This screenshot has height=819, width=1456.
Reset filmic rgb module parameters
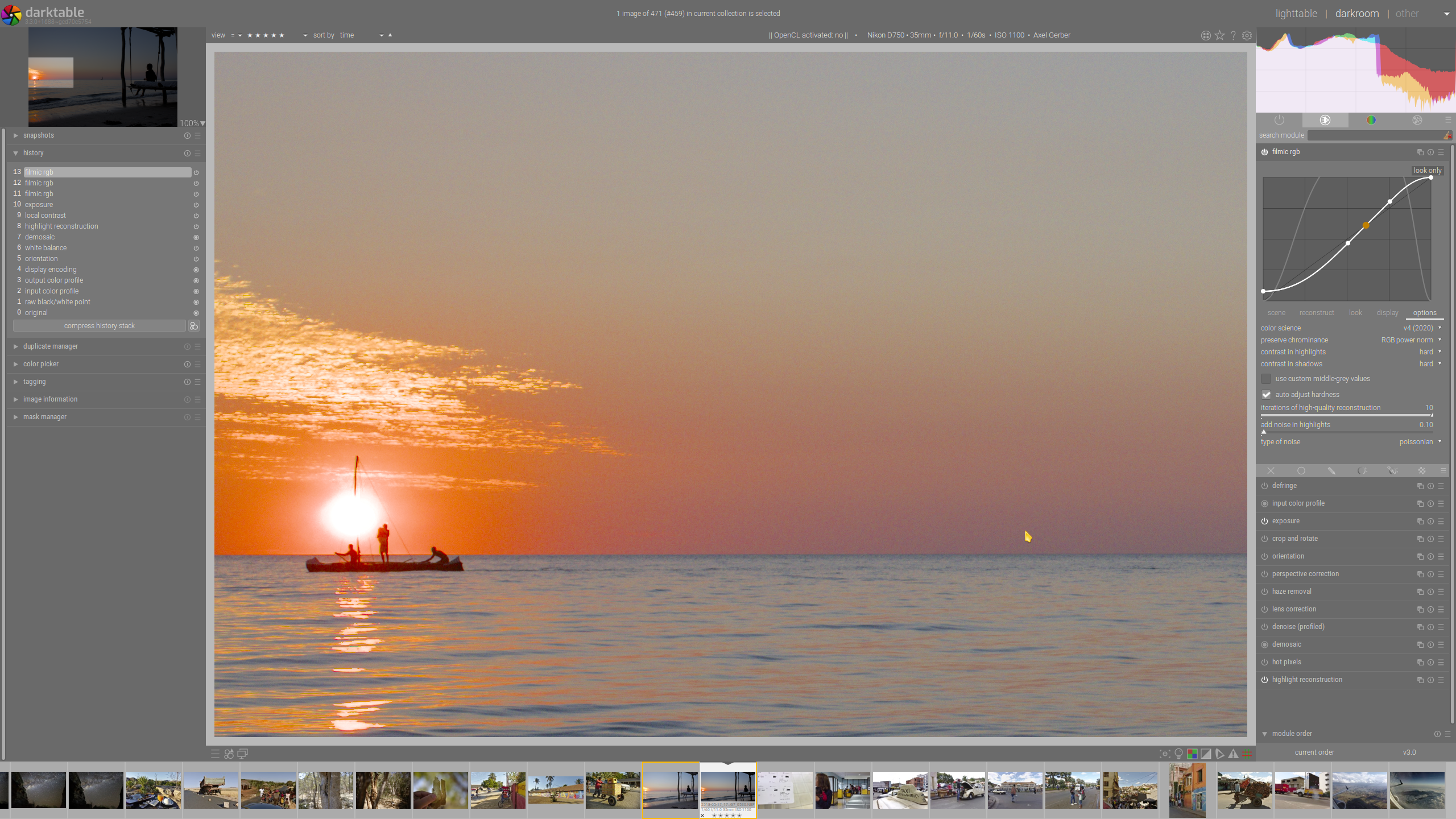[x=1430, y=152]
